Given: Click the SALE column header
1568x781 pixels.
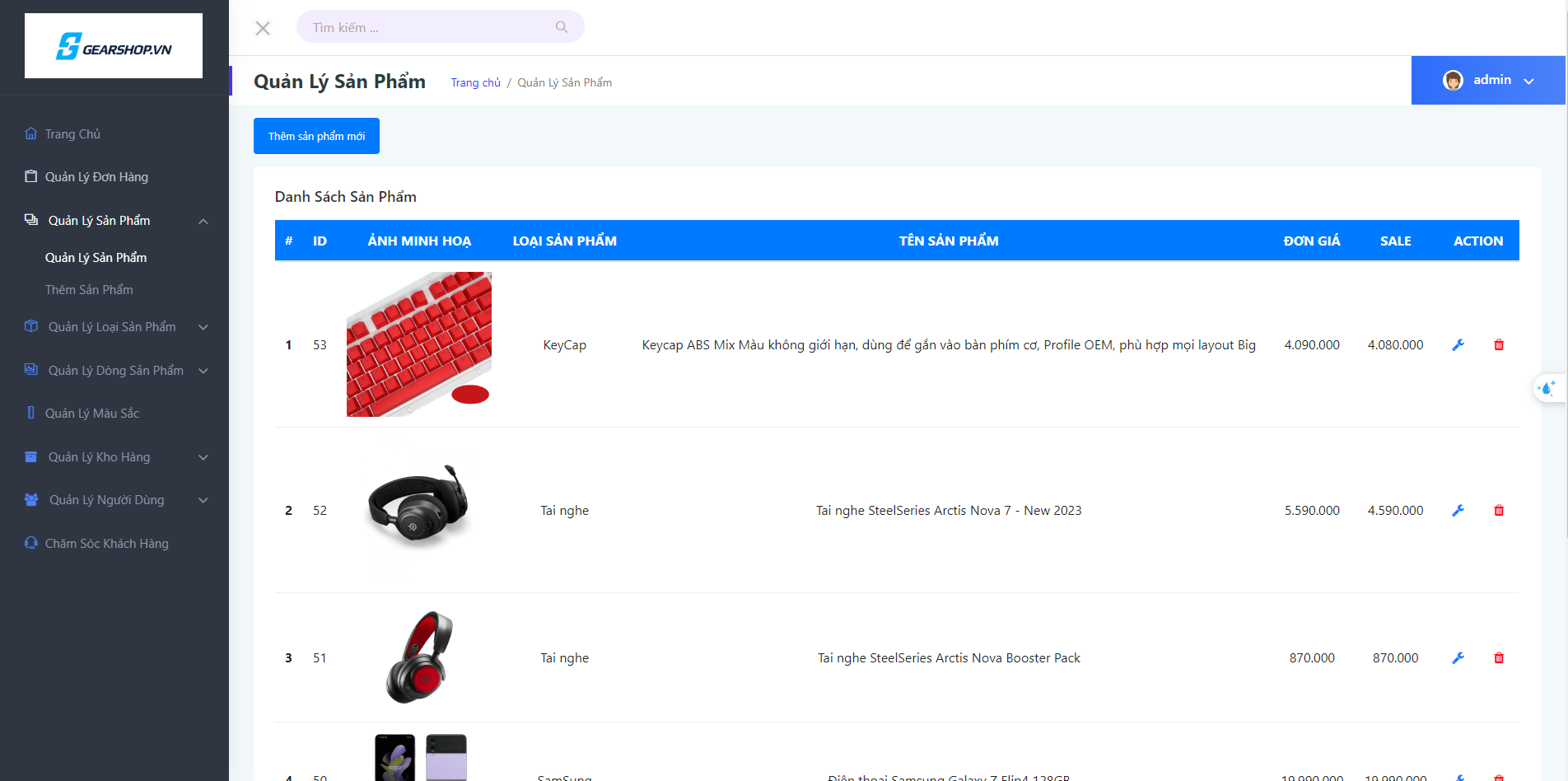Looking at the screenshot, I should 1396,241.
